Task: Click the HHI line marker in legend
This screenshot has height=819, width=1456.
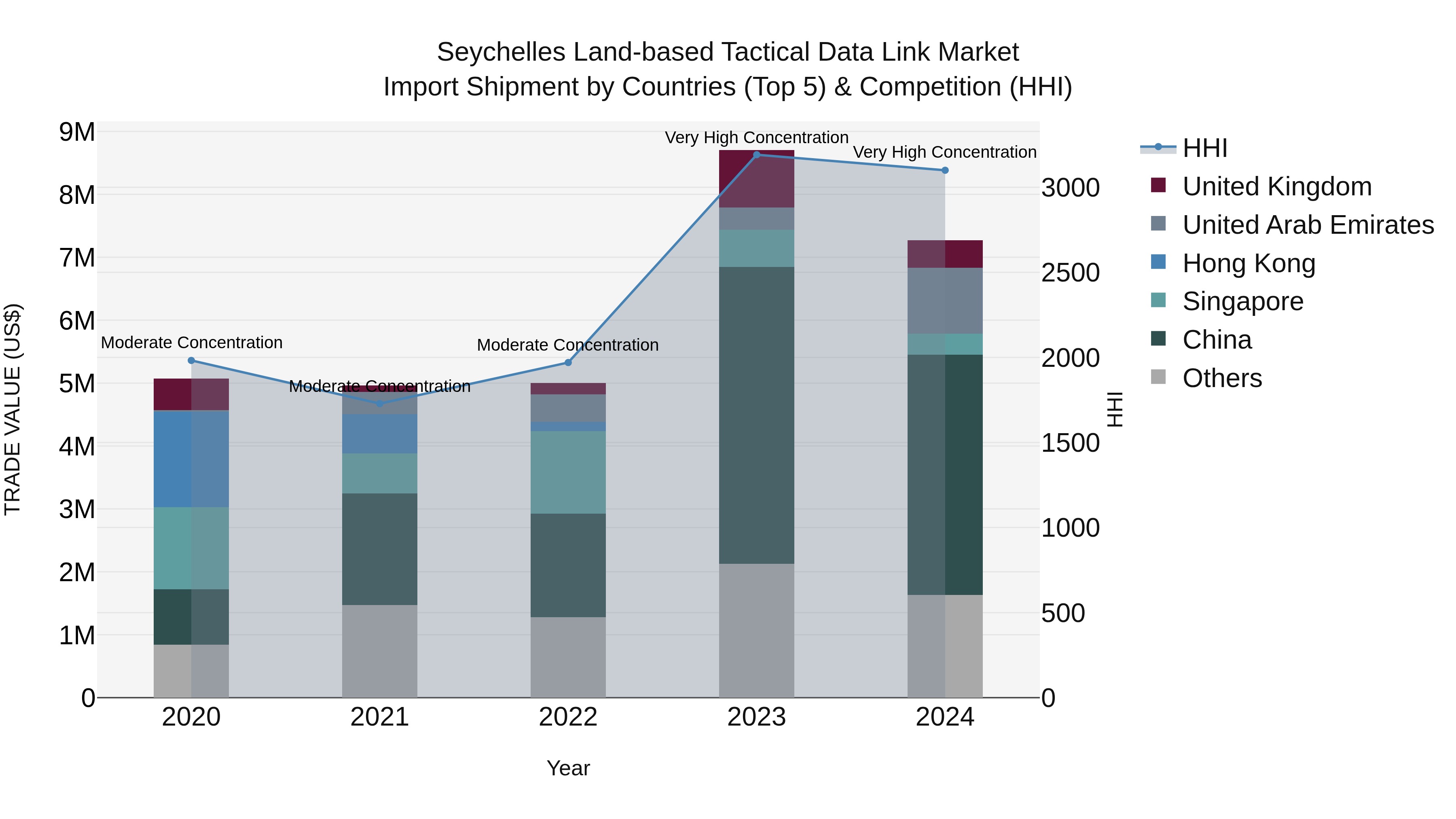Action: [1158, 147]
